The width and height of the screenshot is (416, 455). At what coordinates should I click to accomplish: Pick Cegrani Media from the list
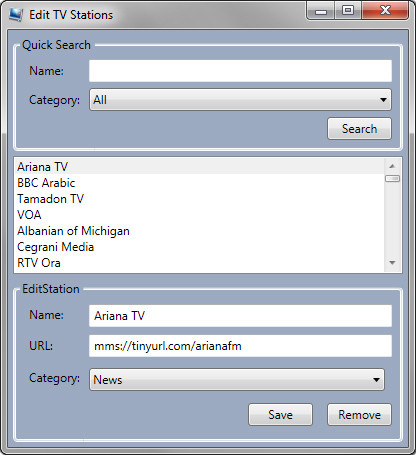click(199, 247)
